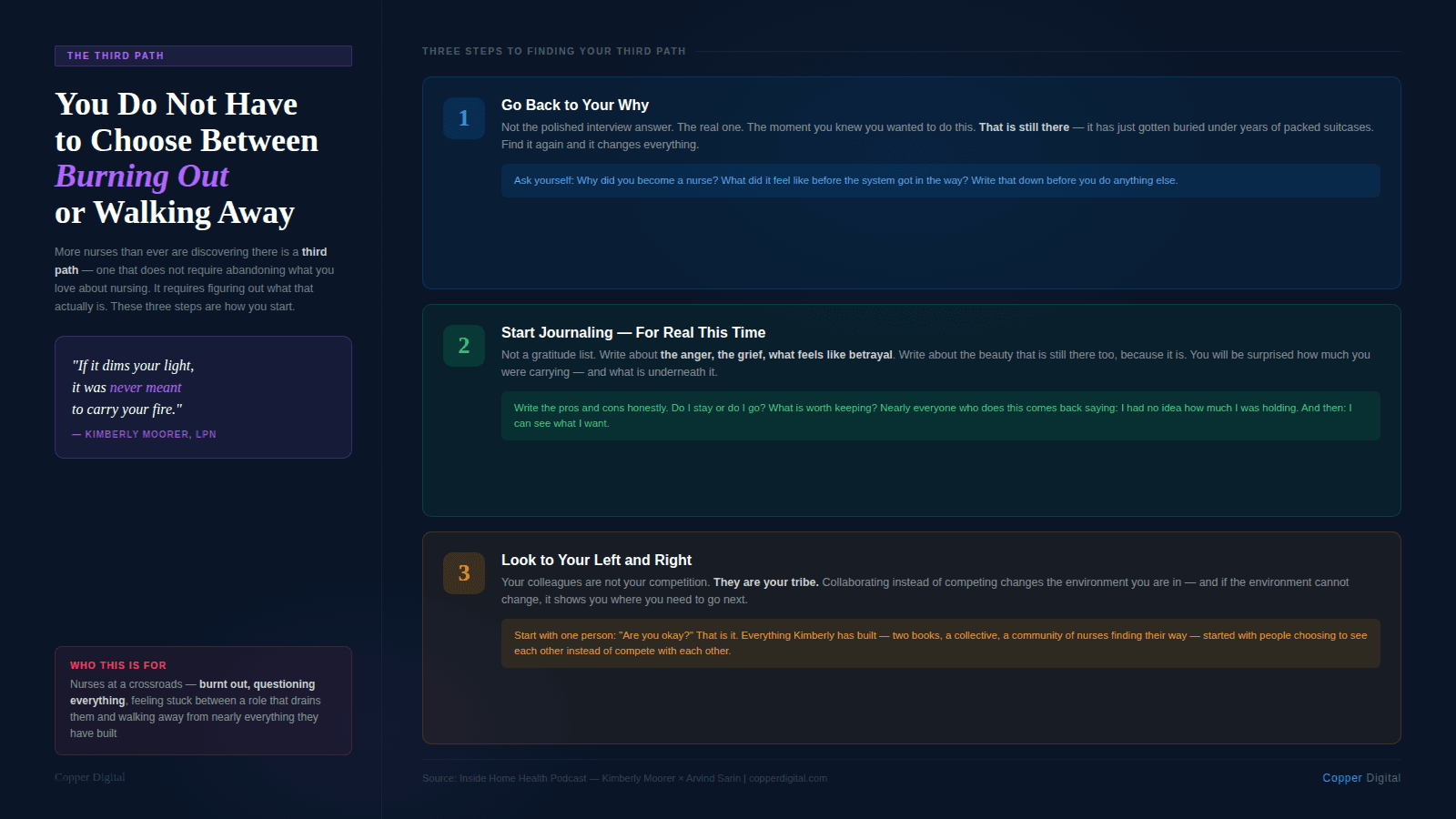The image size is (1456, 819).
Task: Click the 'WHO THIS IS FOR' label
Action: pyautogui.click(x=118, y=665)
